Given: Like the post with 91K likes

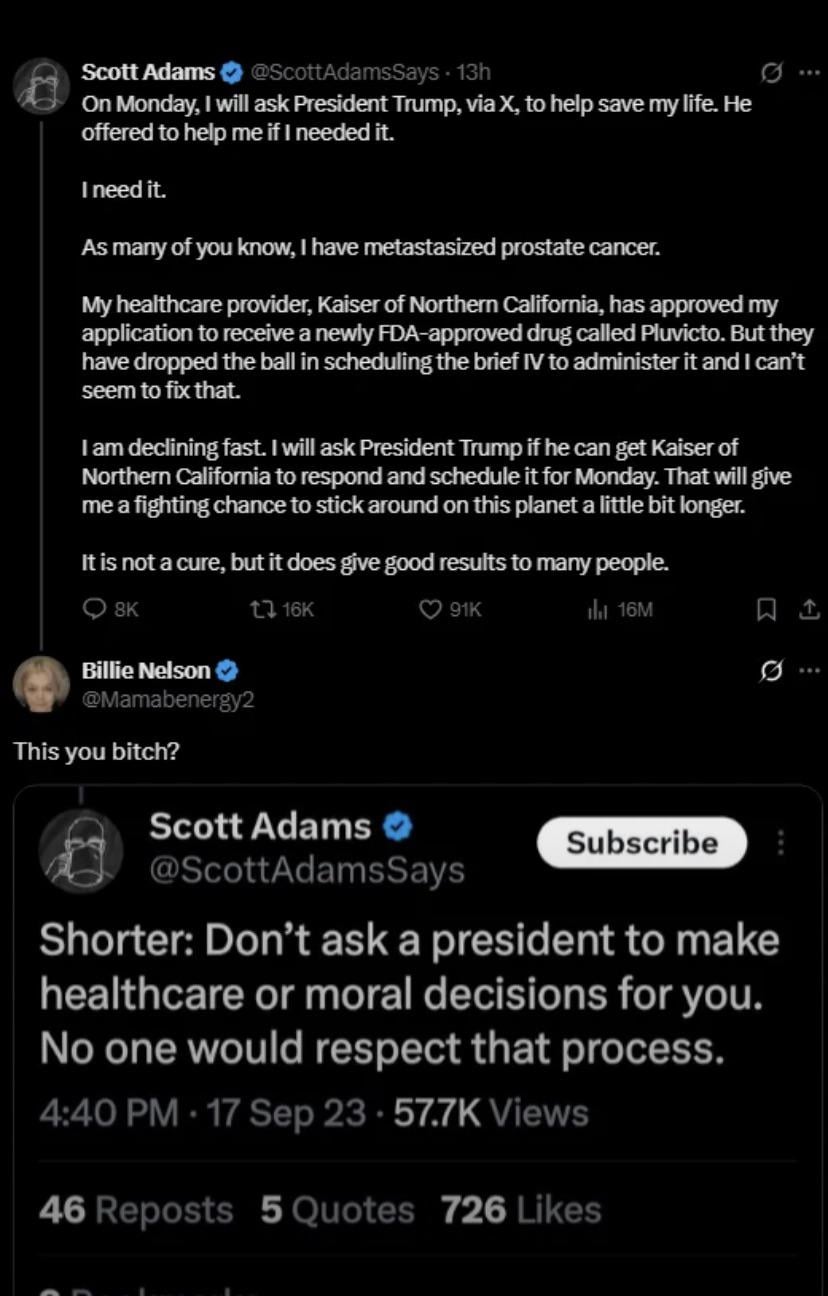Looking at the screenshot, I should 430,608.
